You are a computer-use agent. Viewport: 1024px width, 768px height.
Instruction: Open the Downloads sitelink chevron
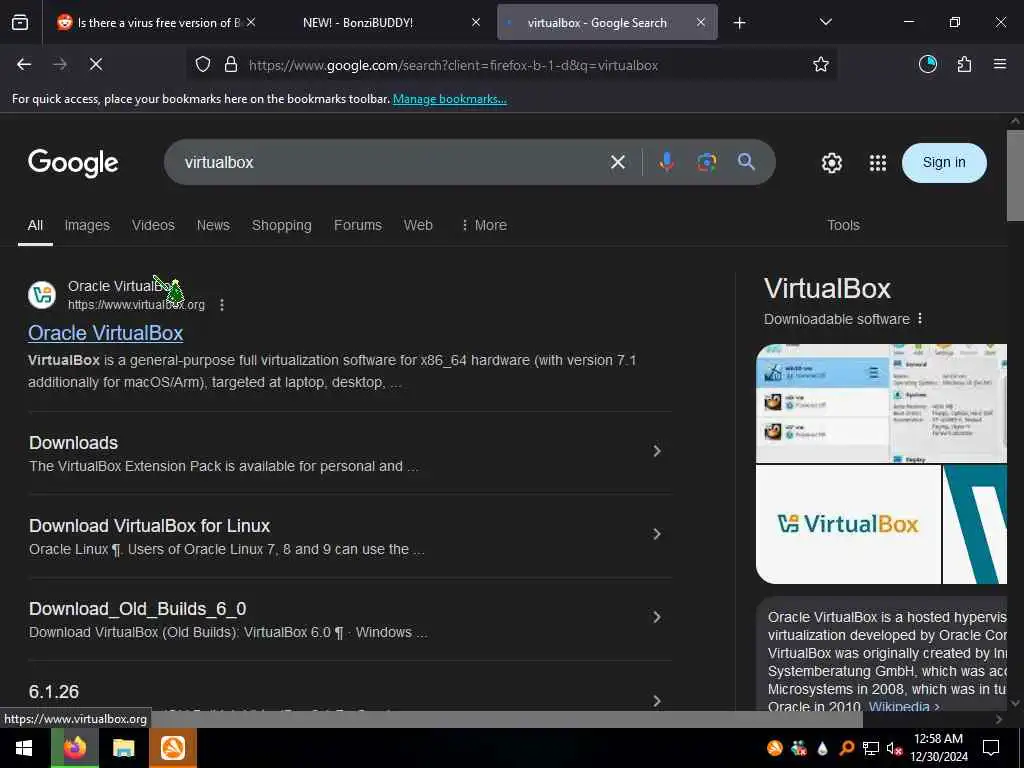click(x=656, y=451)
